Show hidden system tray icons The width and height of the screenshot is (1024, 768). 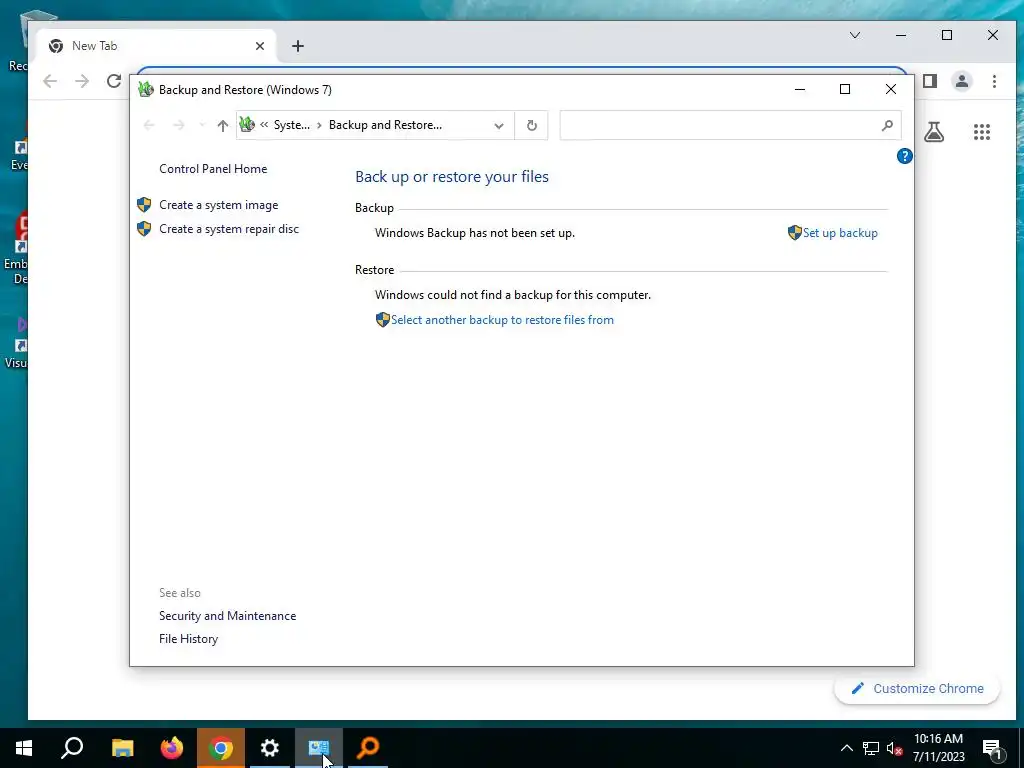(846, 748)
